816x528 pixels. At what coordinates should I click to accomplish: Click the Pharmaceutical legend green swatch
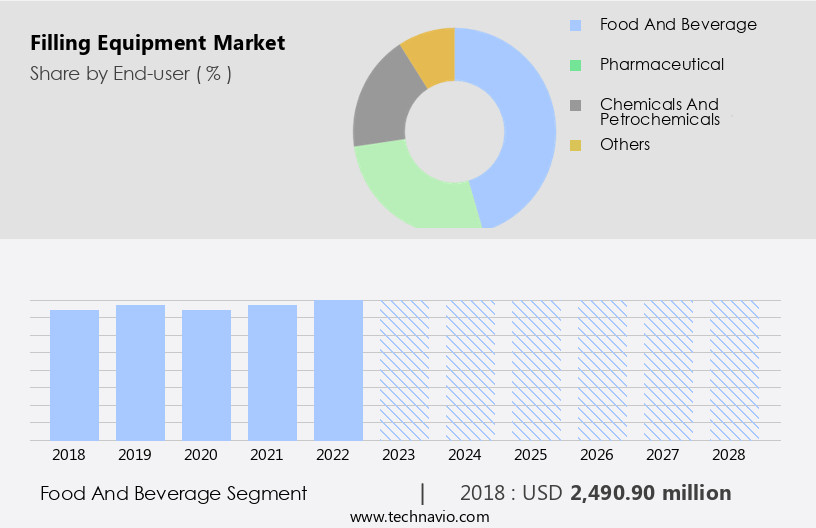pyautogui.click(x=575, y=65)
